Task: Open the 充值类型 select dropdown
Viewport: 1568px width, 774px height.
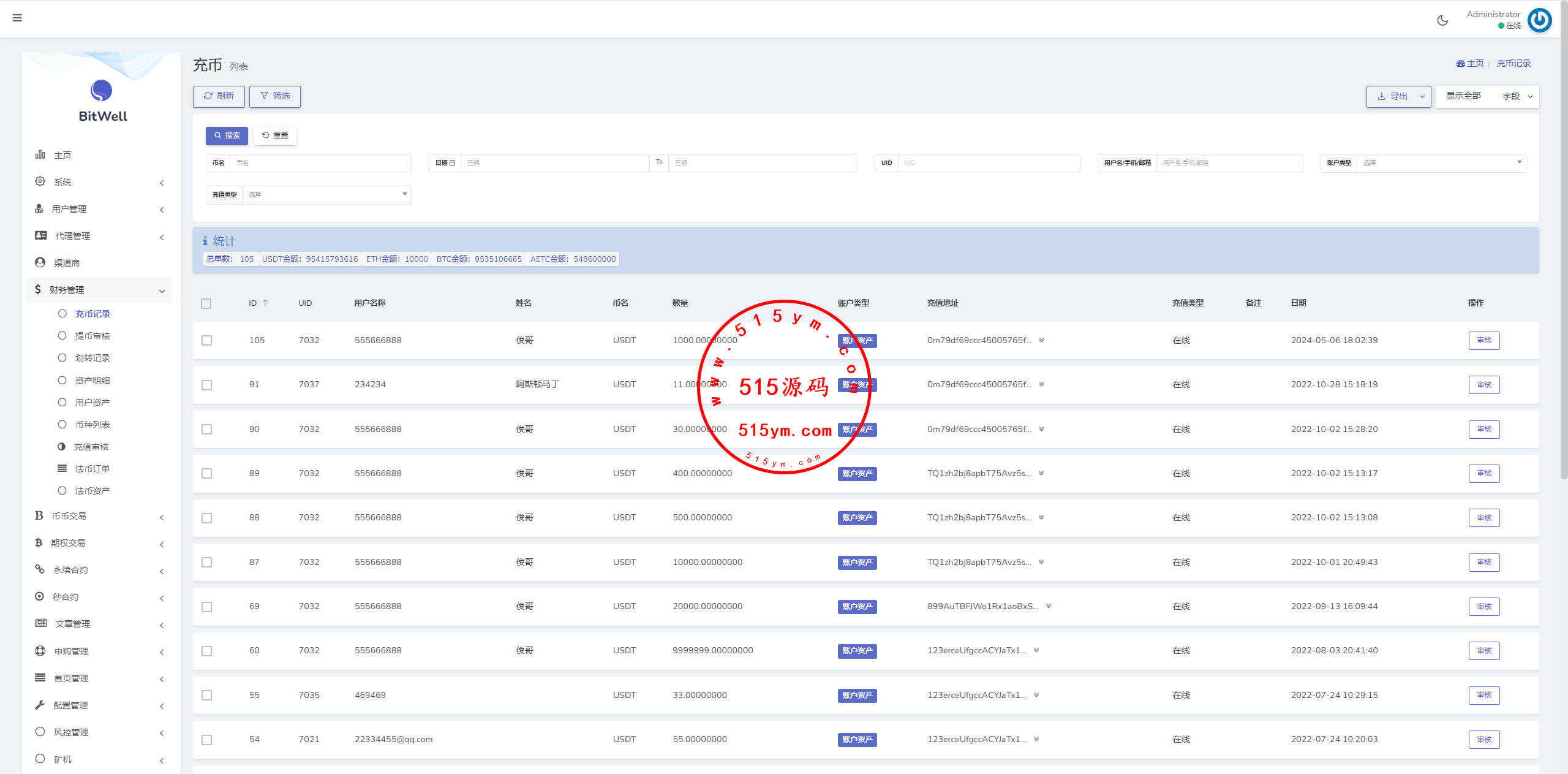Action: click(x=326, y=195)
